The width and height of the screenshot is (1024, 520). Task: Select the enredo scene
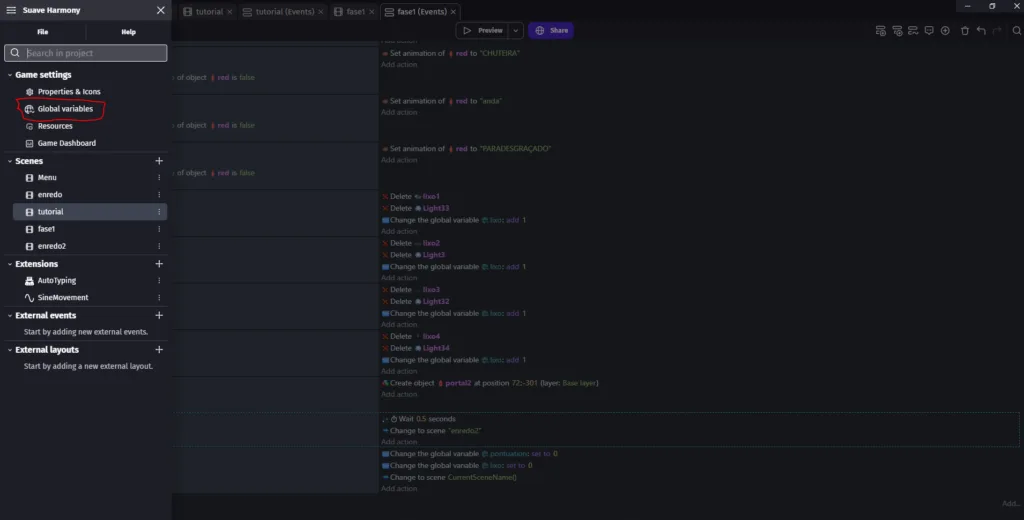click(50, 195)
